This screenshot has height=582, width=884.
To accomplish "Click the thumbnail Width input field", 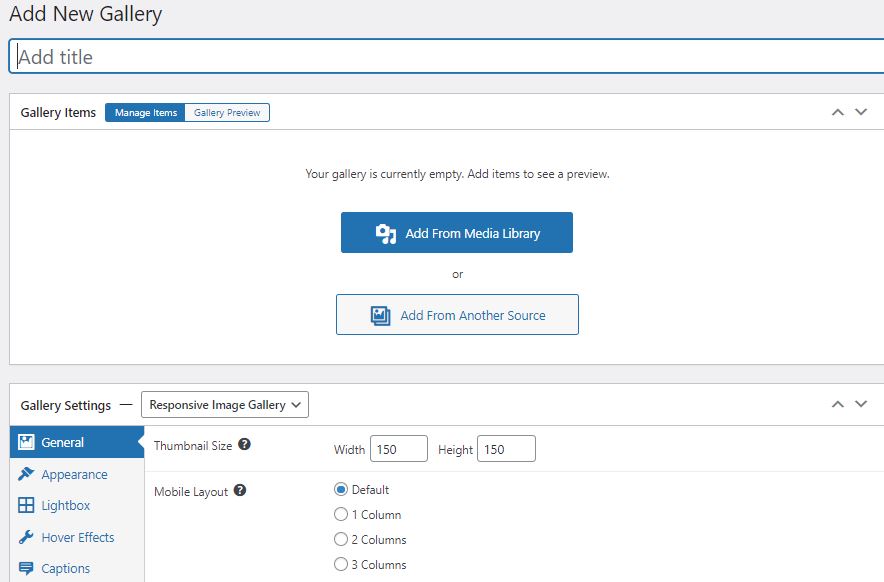I will (x=399, y=449).
